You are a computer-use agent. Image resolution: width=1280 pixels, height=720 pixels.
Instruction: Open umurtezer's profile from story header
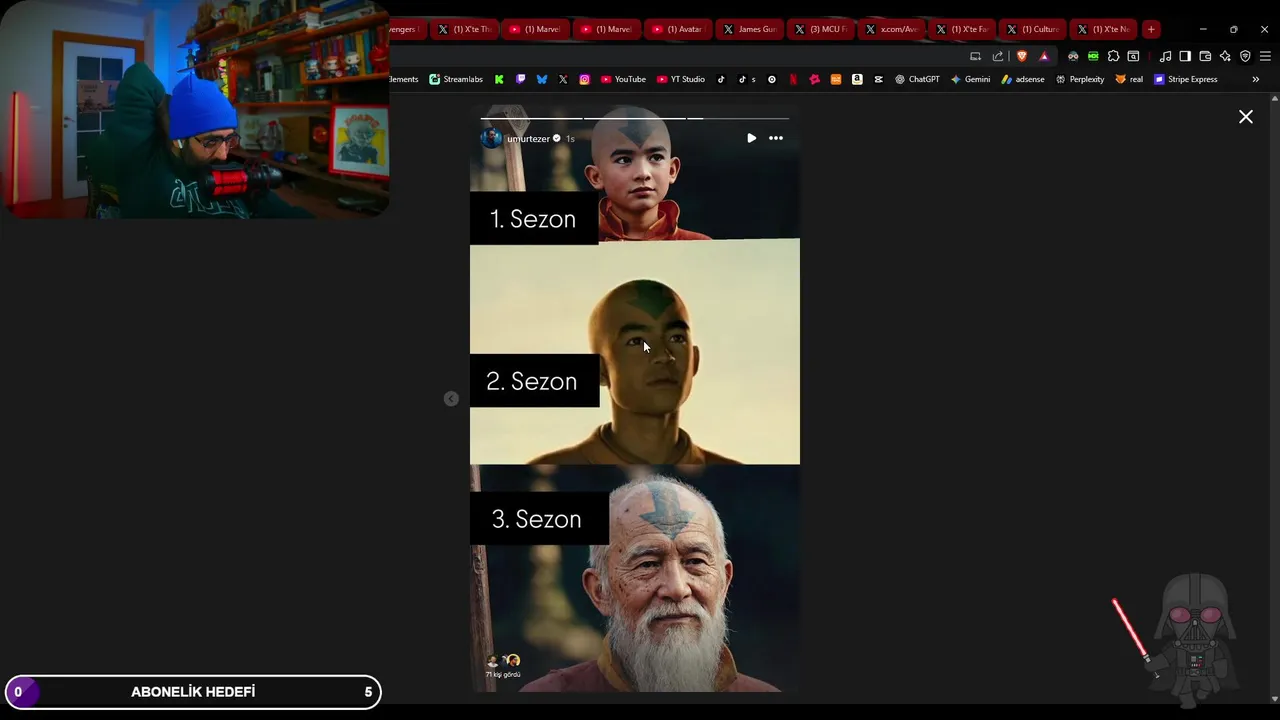pyautogui.click(x=528, y=139)
